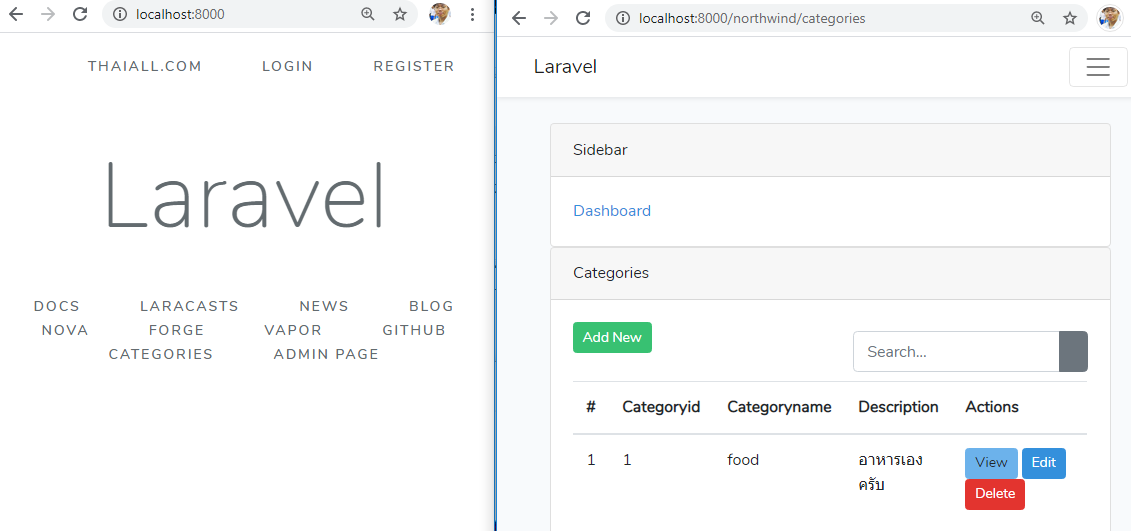Click back arrow in right browser window
Image resolution: width=1131 pixels, height=531 pixels.
point(518,18)
